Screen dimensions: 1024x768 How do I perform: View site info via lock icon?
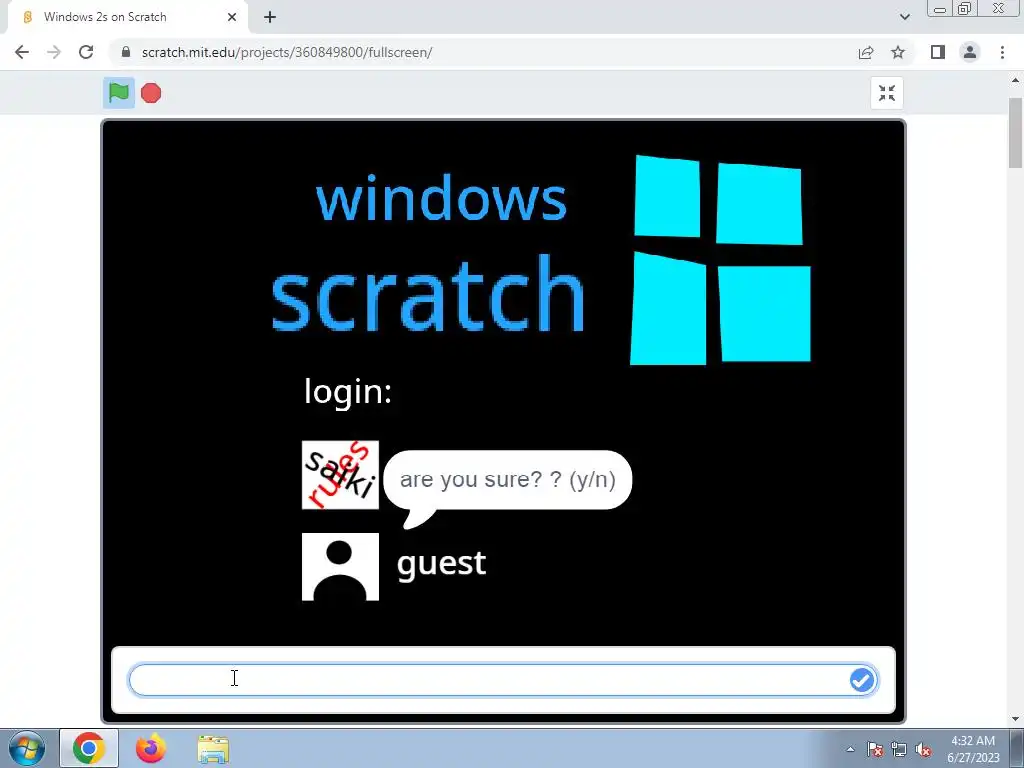point(127,52)
